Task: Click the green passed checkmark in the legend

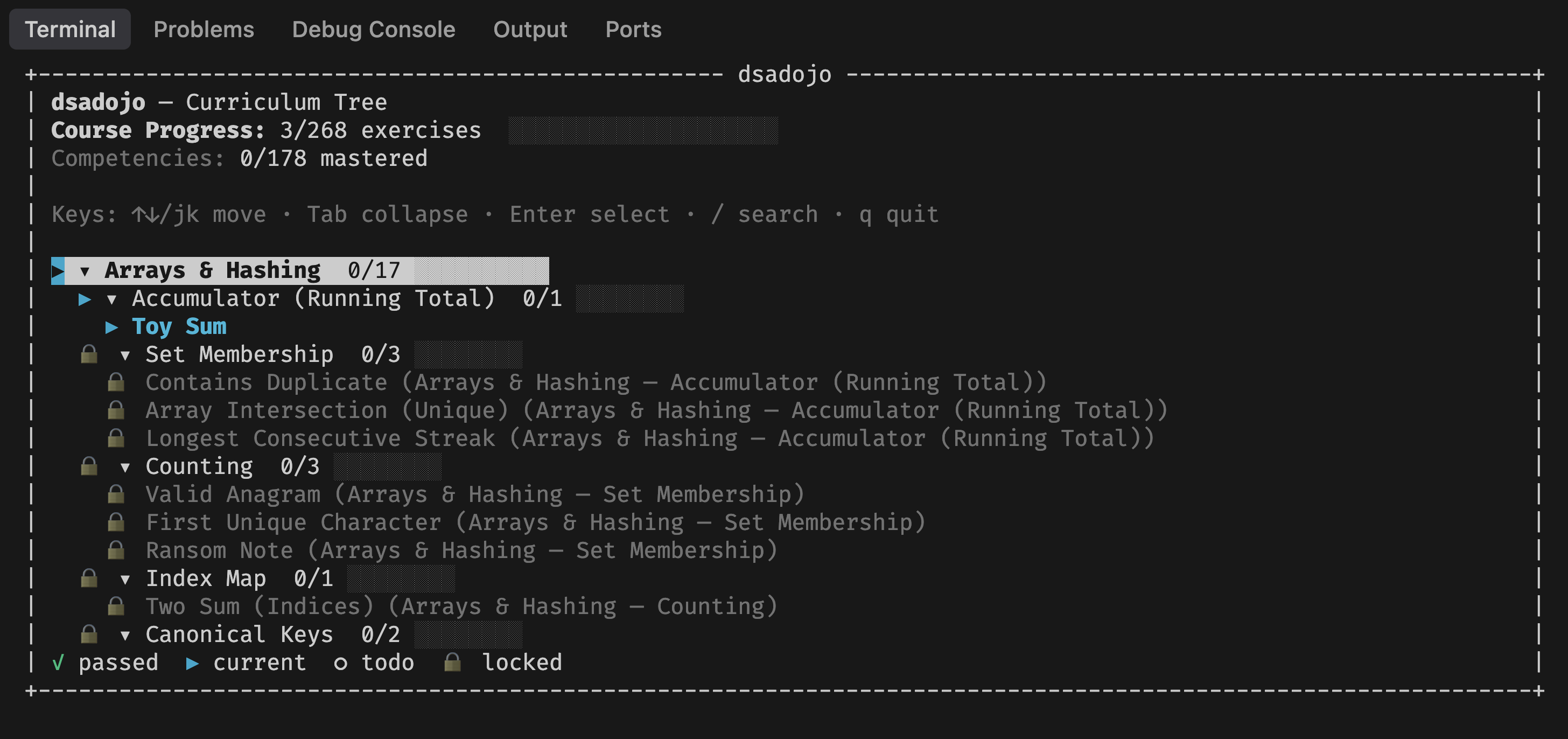Action: [58, 663]
